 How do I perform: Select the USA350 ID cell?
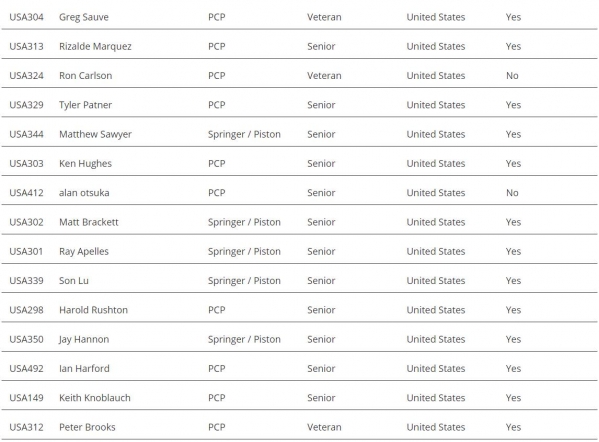26,339
